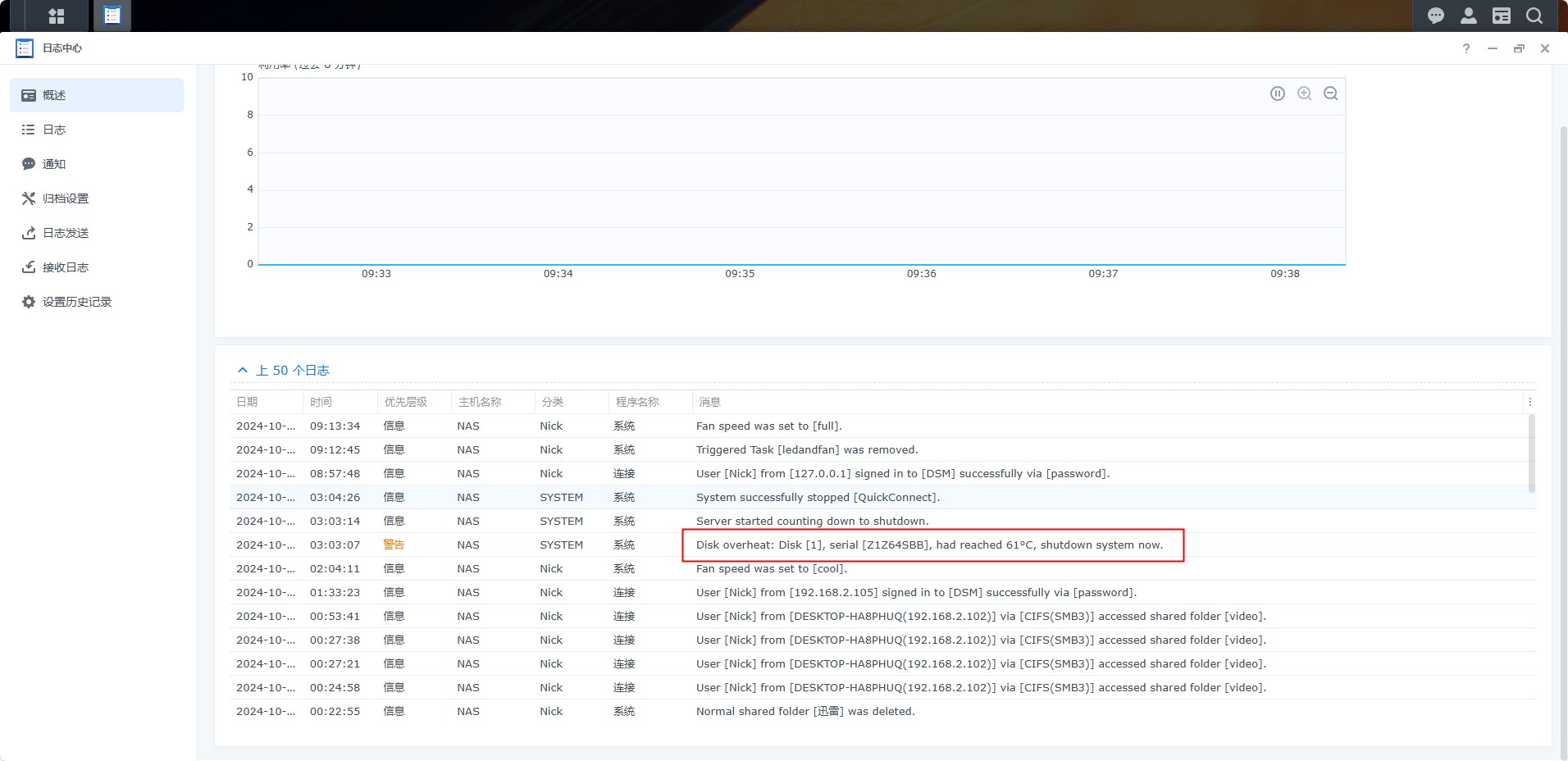This screenshot has width=1568, height=761.
Task: Select the 00:27:38 shared folder access log
Action: (x=883, y=640)
